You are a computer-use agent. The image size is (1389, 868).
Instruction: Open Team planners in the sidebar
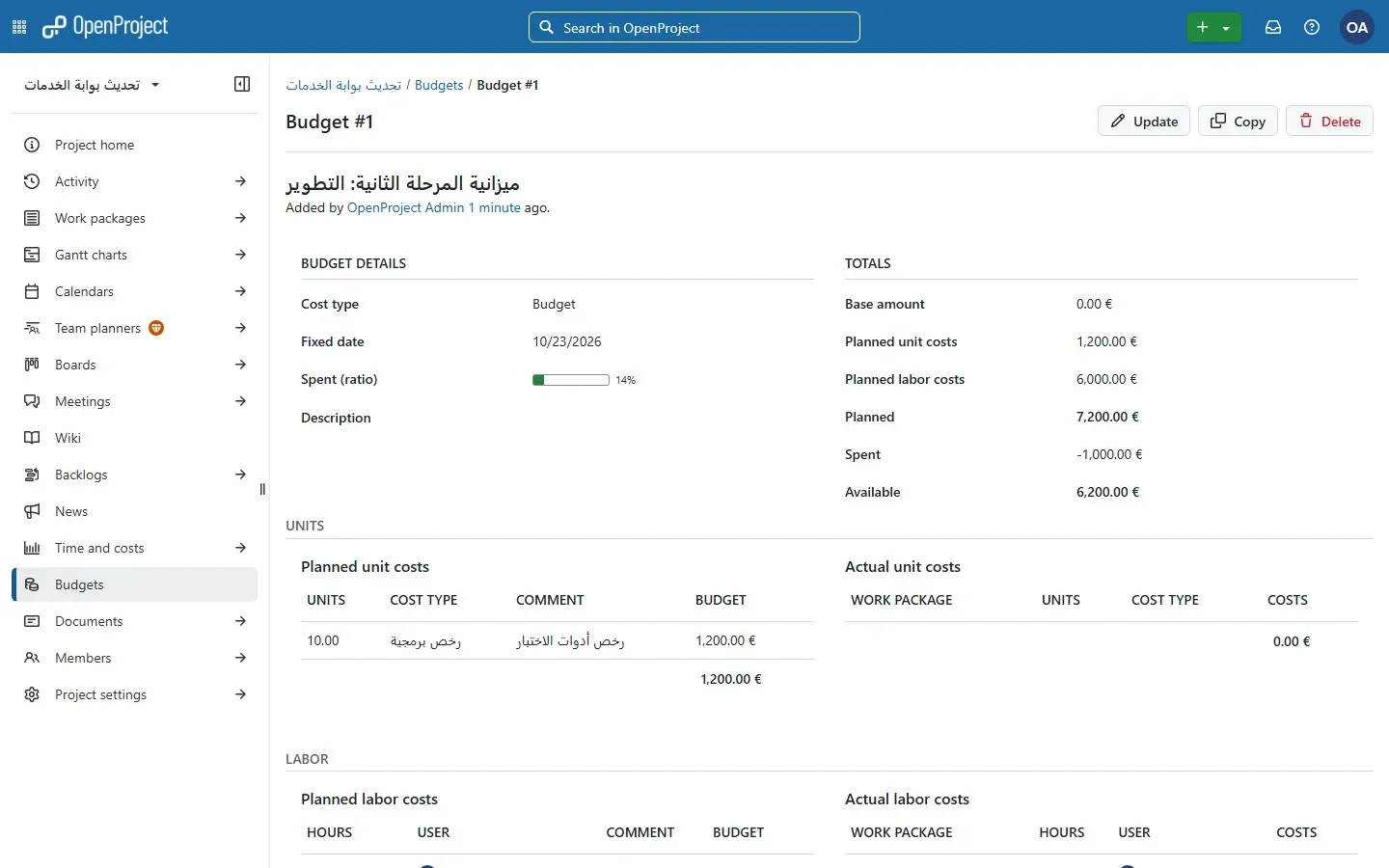[97, 328]
